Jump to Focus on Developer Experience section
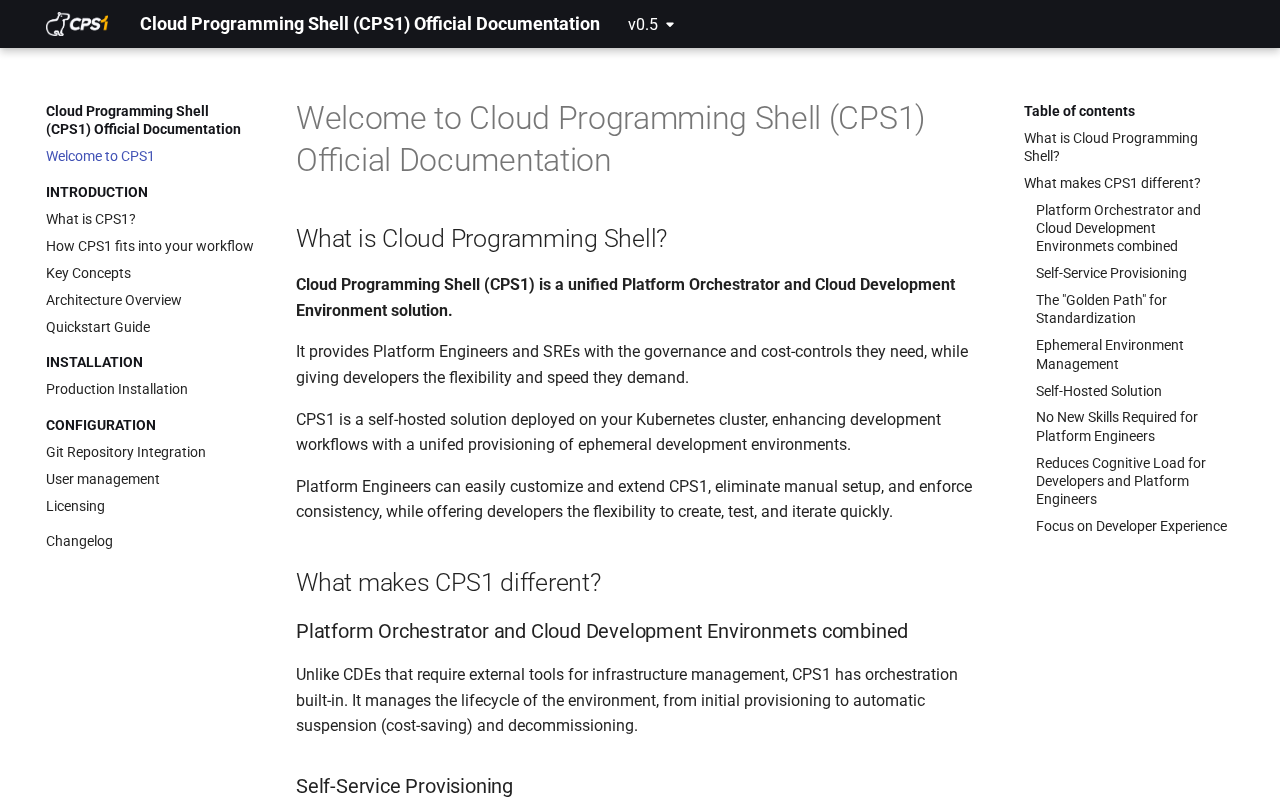1280x800 pixels. click(1131, 526)
